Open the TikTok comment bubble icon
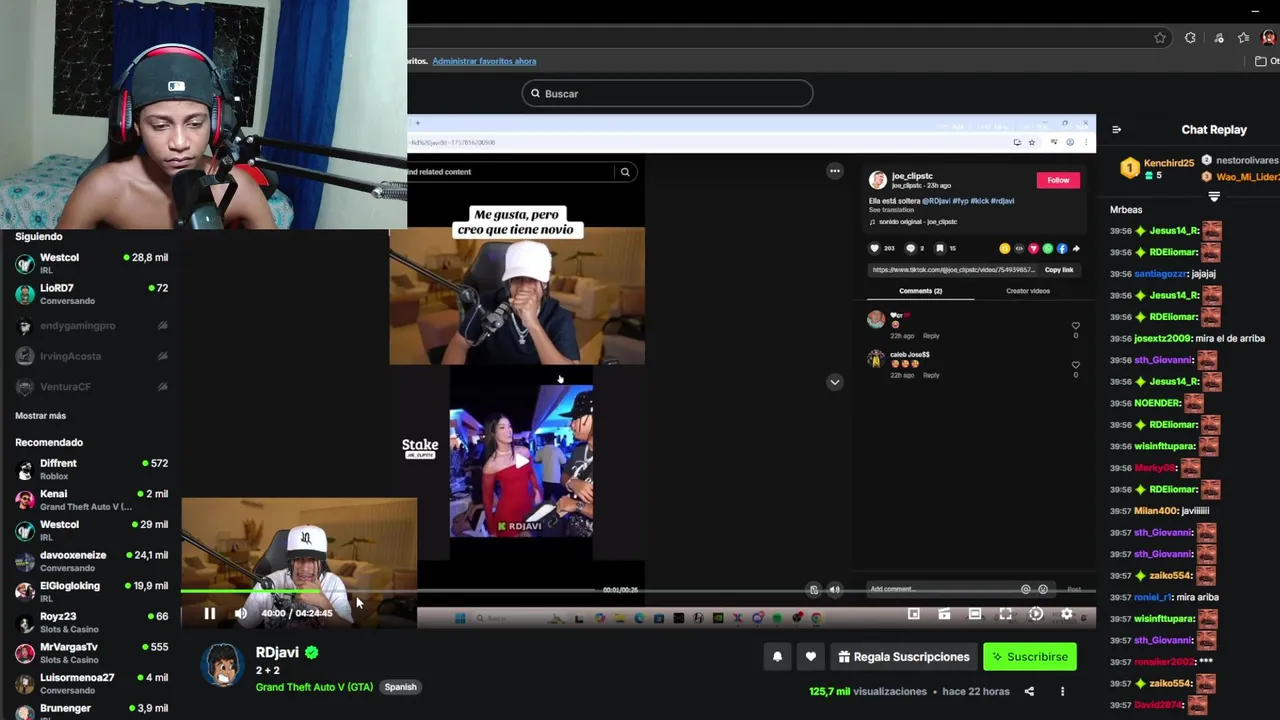The image size is (1280, 720). 910,248
